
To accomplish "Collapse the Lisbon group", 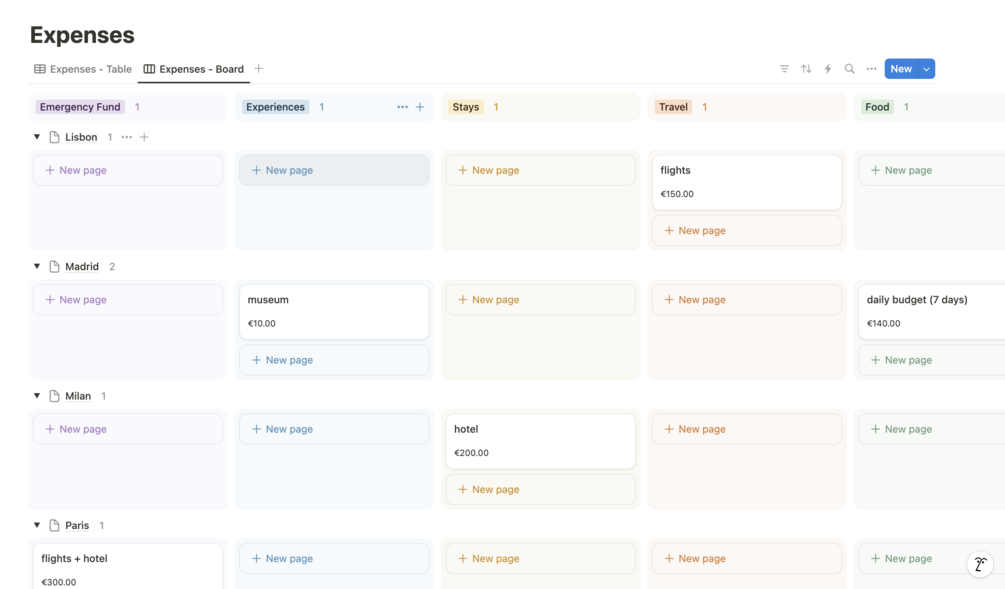I will coord(37,137).
